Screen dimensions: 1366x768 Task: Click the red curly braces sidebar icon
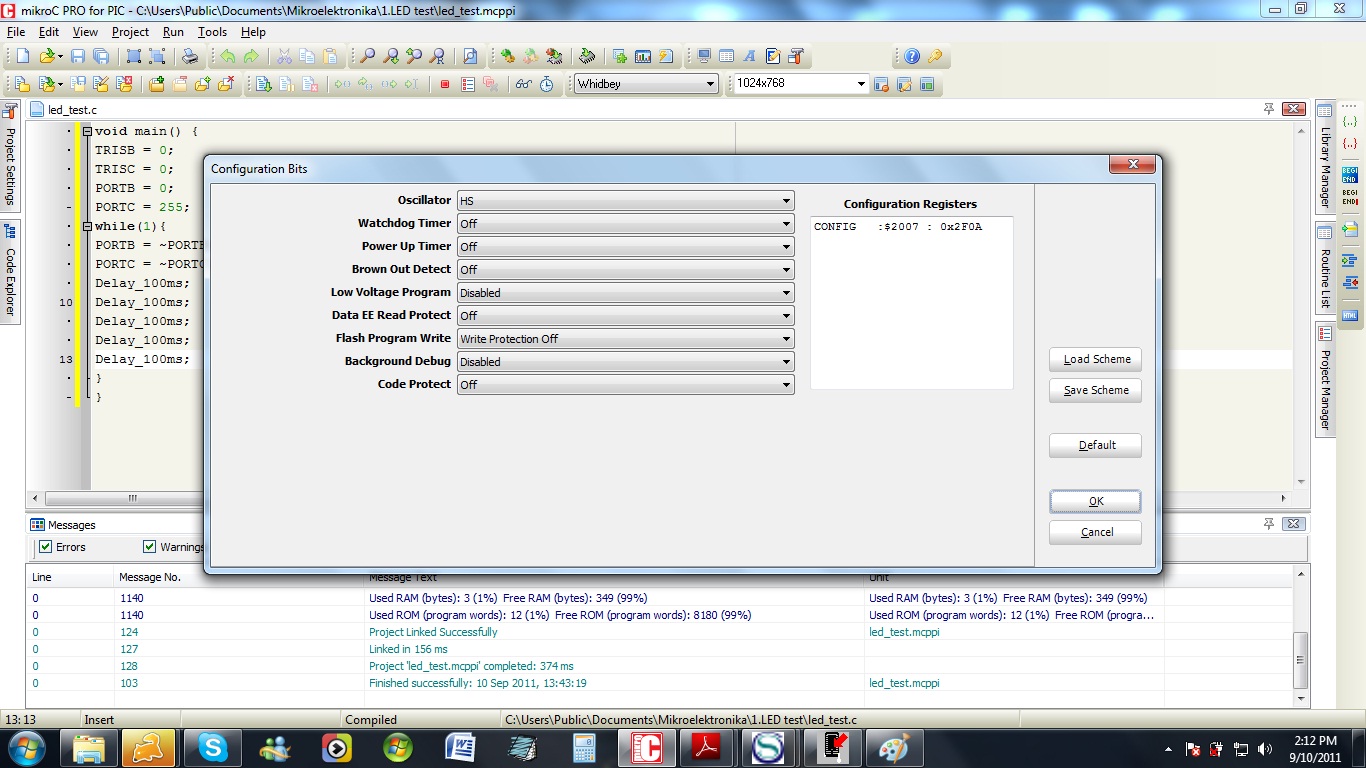pos(1350,144)
